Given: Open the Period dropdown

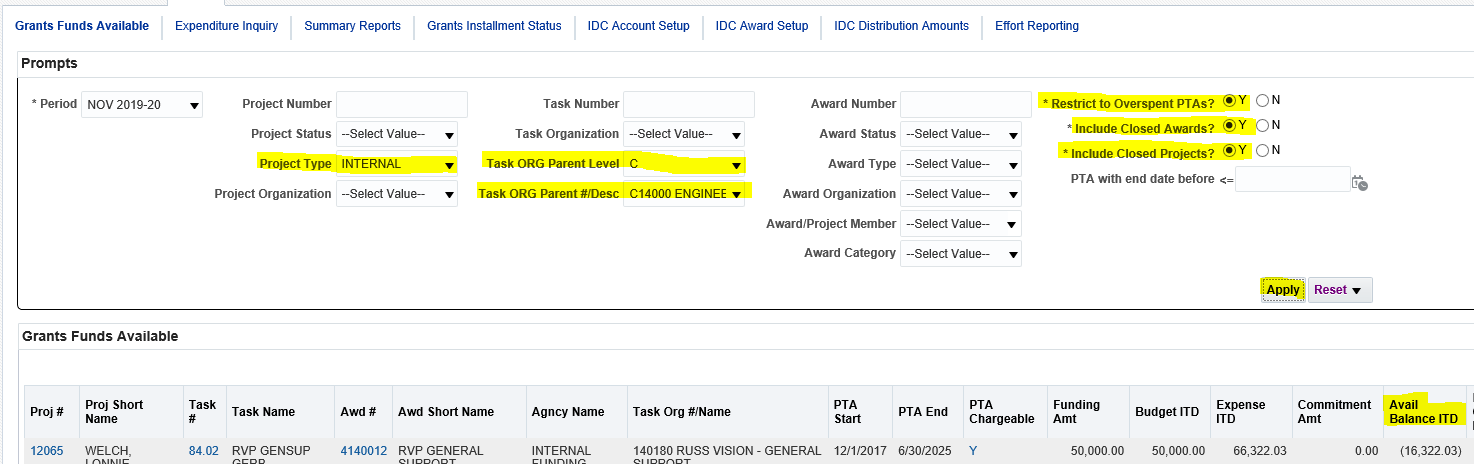Looking at the screenshot, I should click(x=141, y=105).
